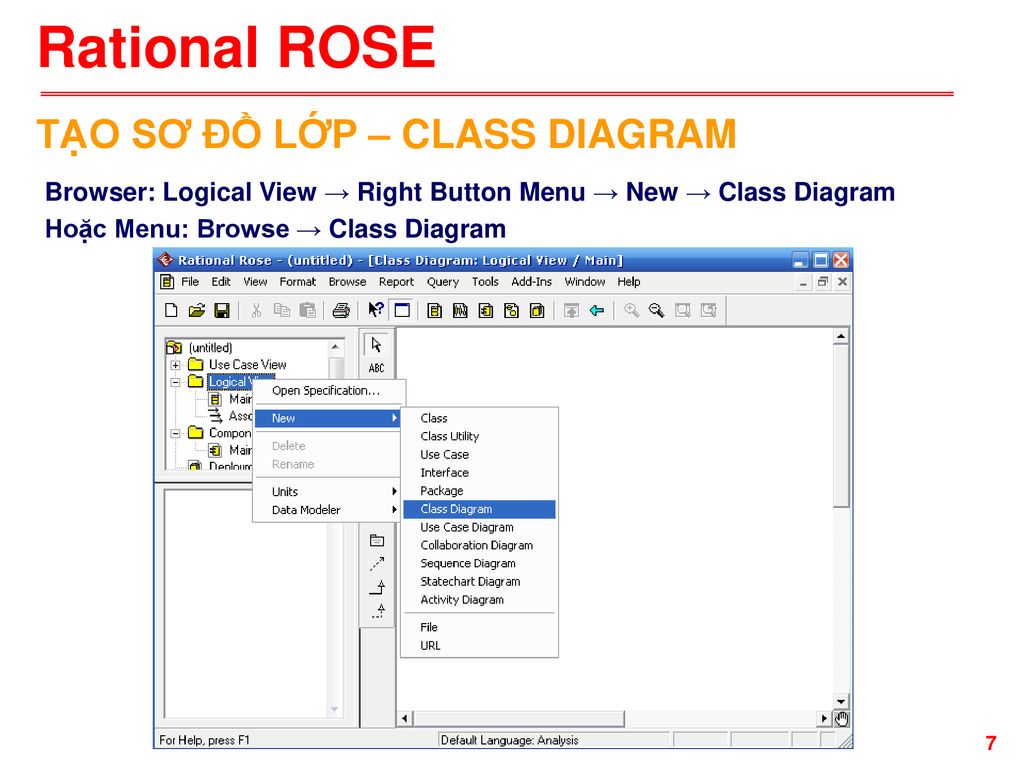
Task: Click the Fit in Window toolbar icon
Action: coord(682,311)
